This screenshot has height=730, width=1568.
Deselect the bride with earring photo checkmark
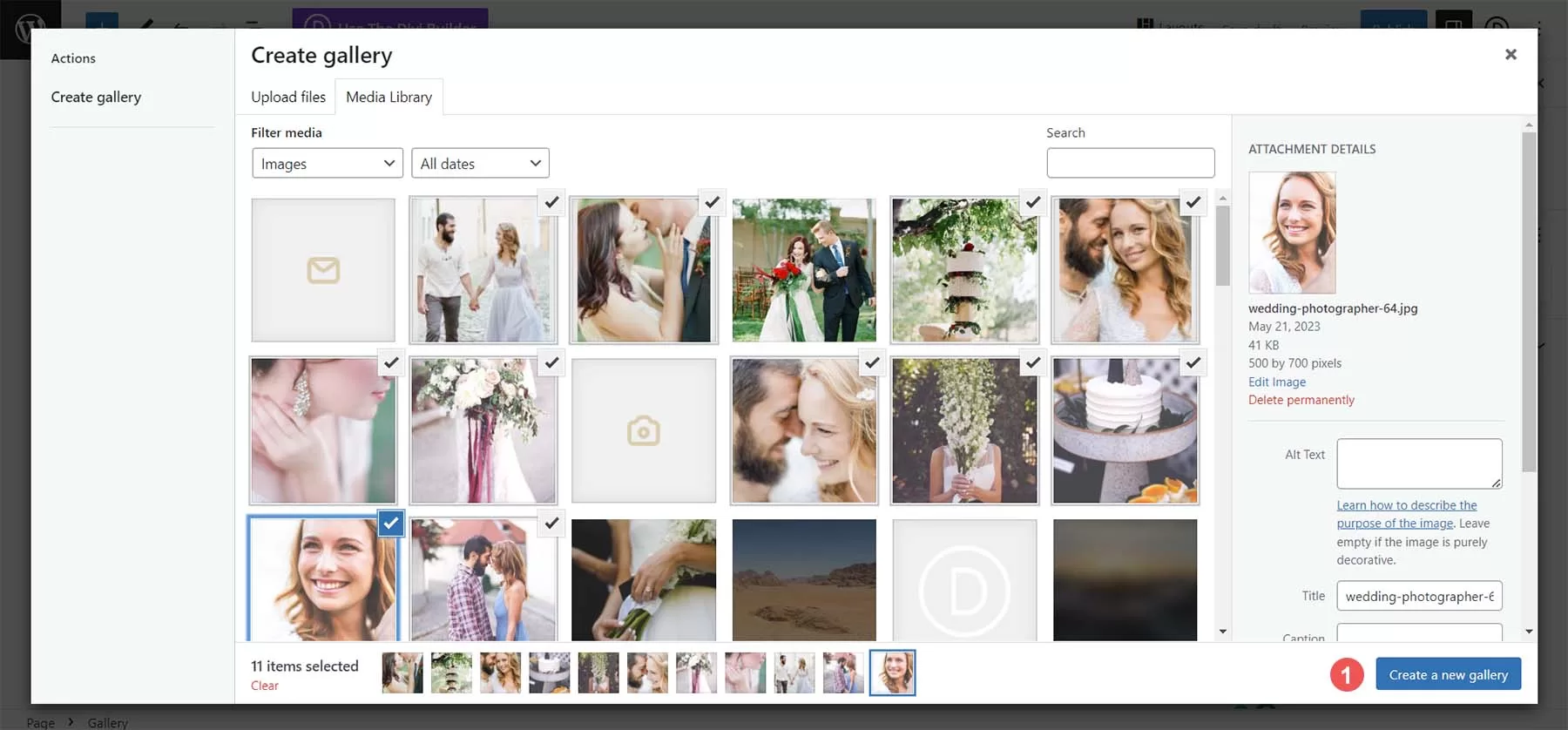[x=391, y=362]
